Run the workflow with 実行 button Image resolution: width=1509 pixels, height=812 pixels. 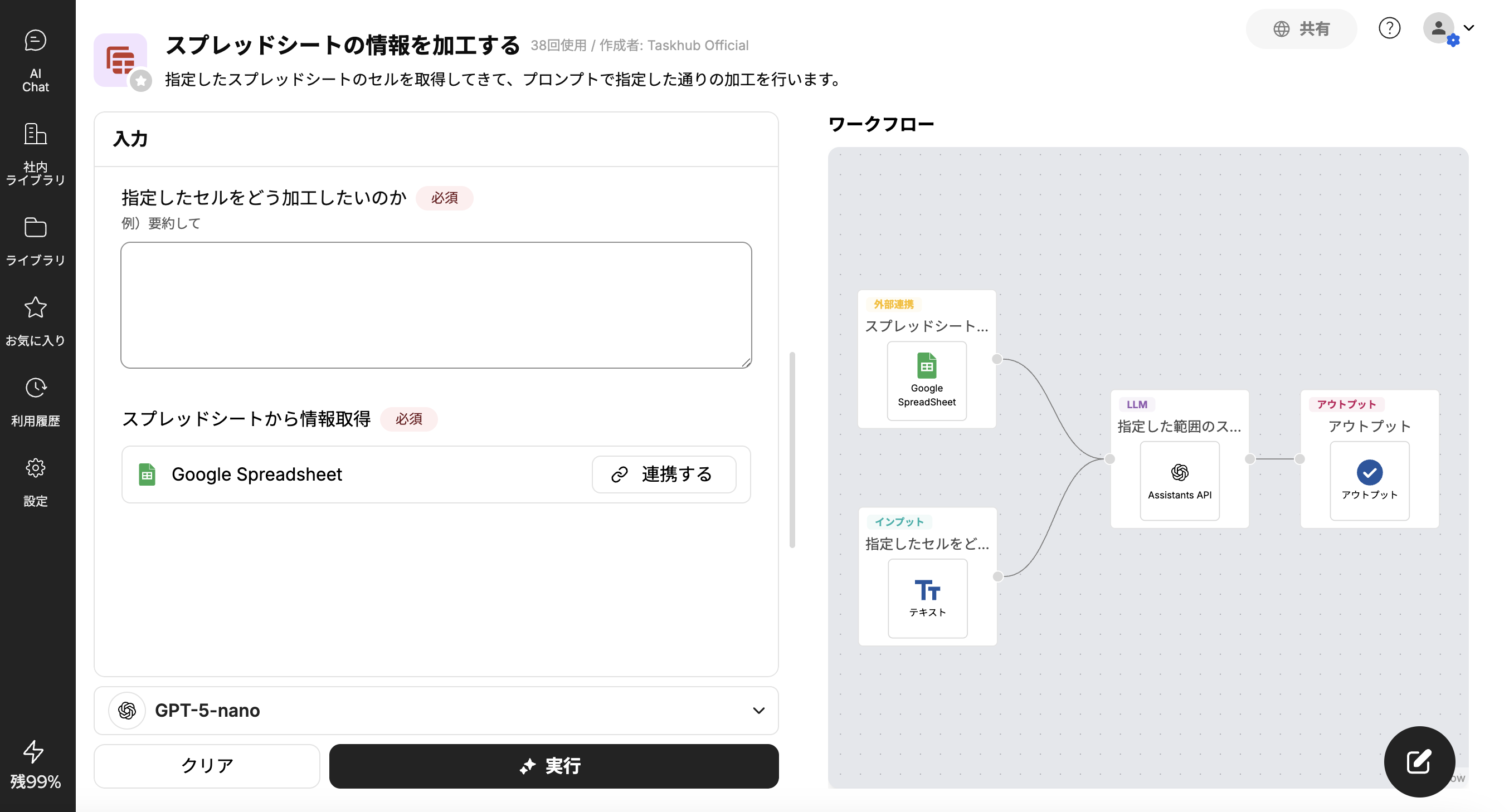(553, 766)
